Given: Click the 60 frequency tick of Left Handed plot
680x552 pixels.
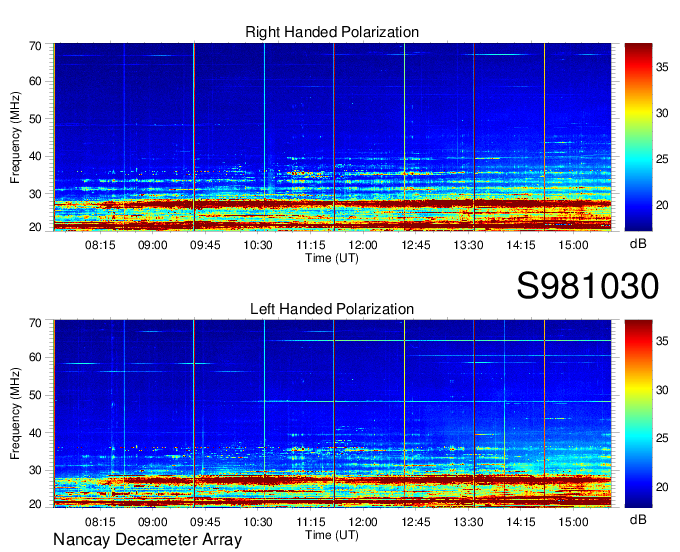Looking at the screenshot, I should tap(35, 357).
